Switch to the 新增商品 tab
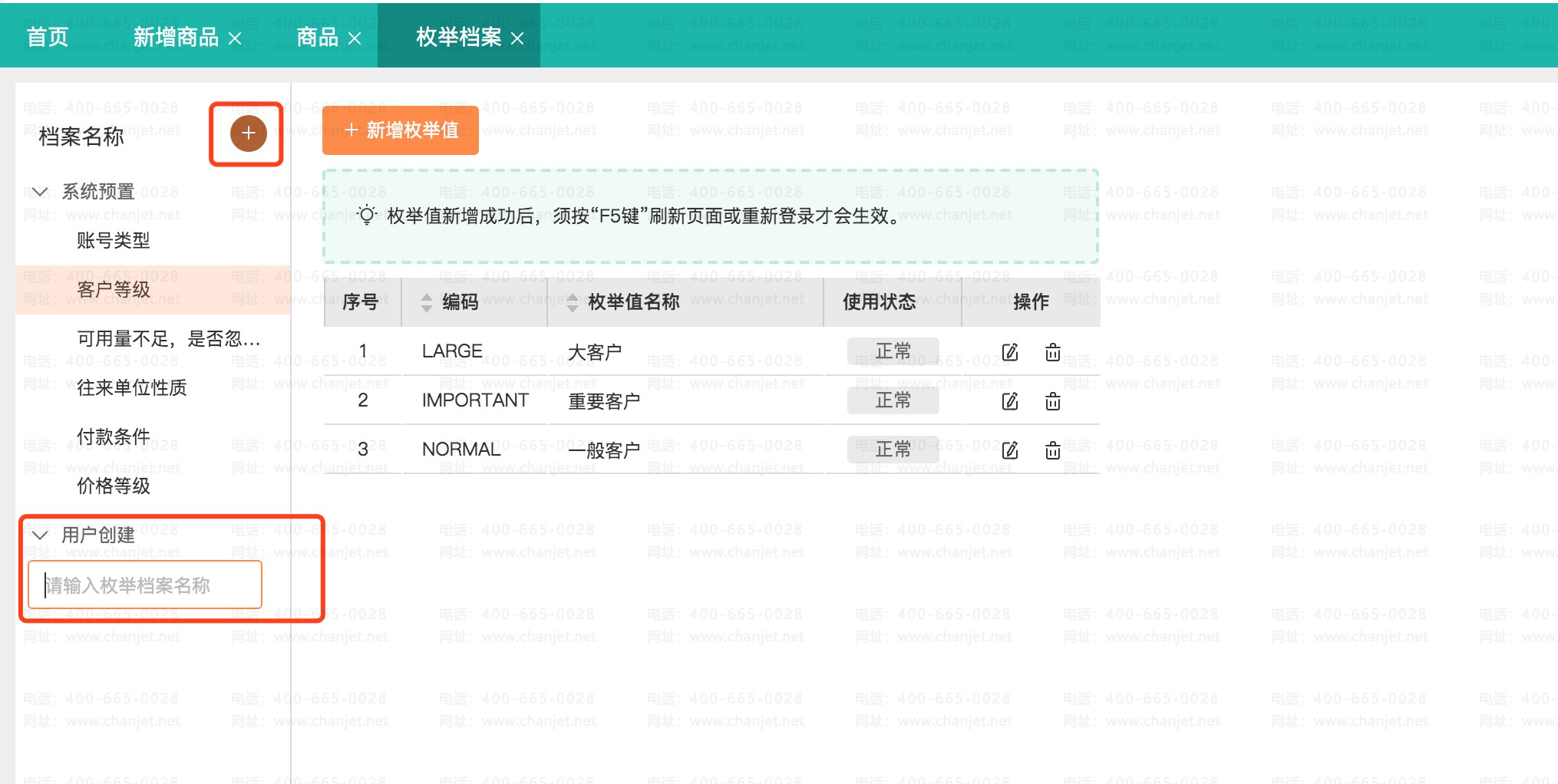Image resolution: width=1558 pixels, height=784 pixels. (176, 37)
